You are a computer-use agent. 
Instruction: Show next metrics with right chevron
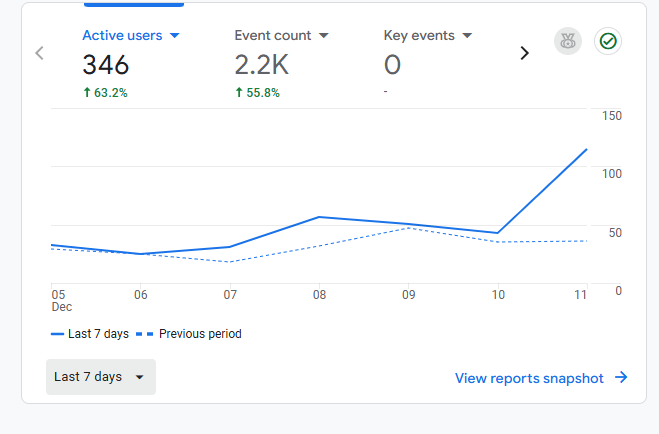(x=524, y=53)
